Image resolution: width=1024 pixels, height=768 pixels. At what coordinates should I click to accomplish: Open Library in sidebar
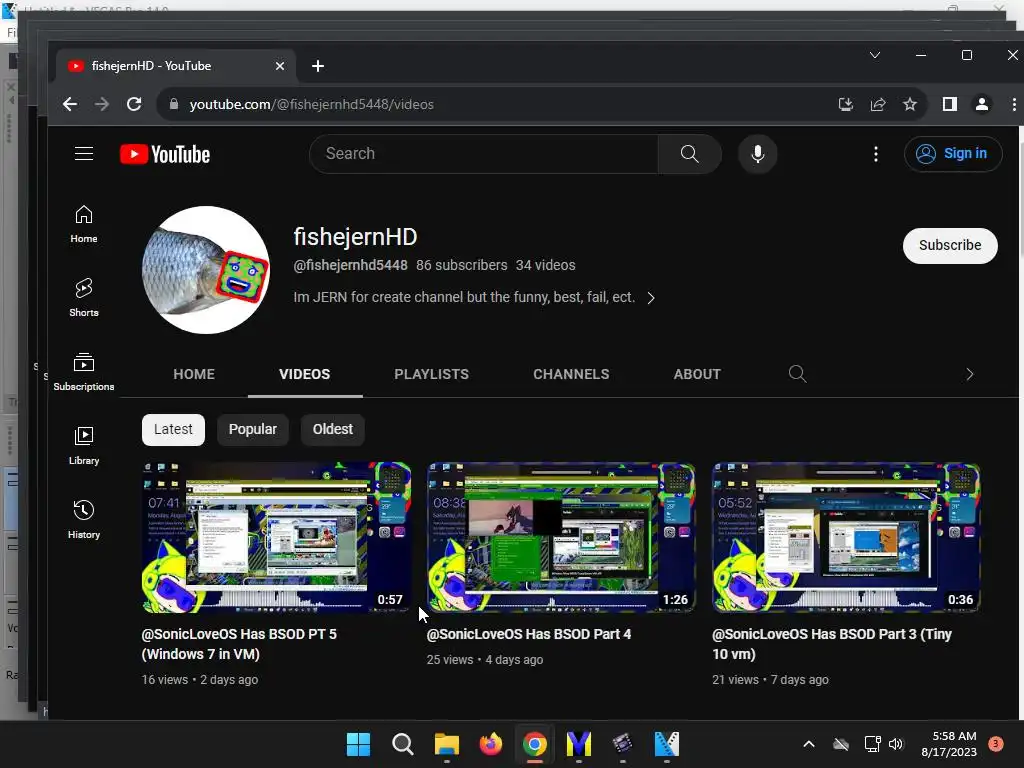click(x=84, y=445)
